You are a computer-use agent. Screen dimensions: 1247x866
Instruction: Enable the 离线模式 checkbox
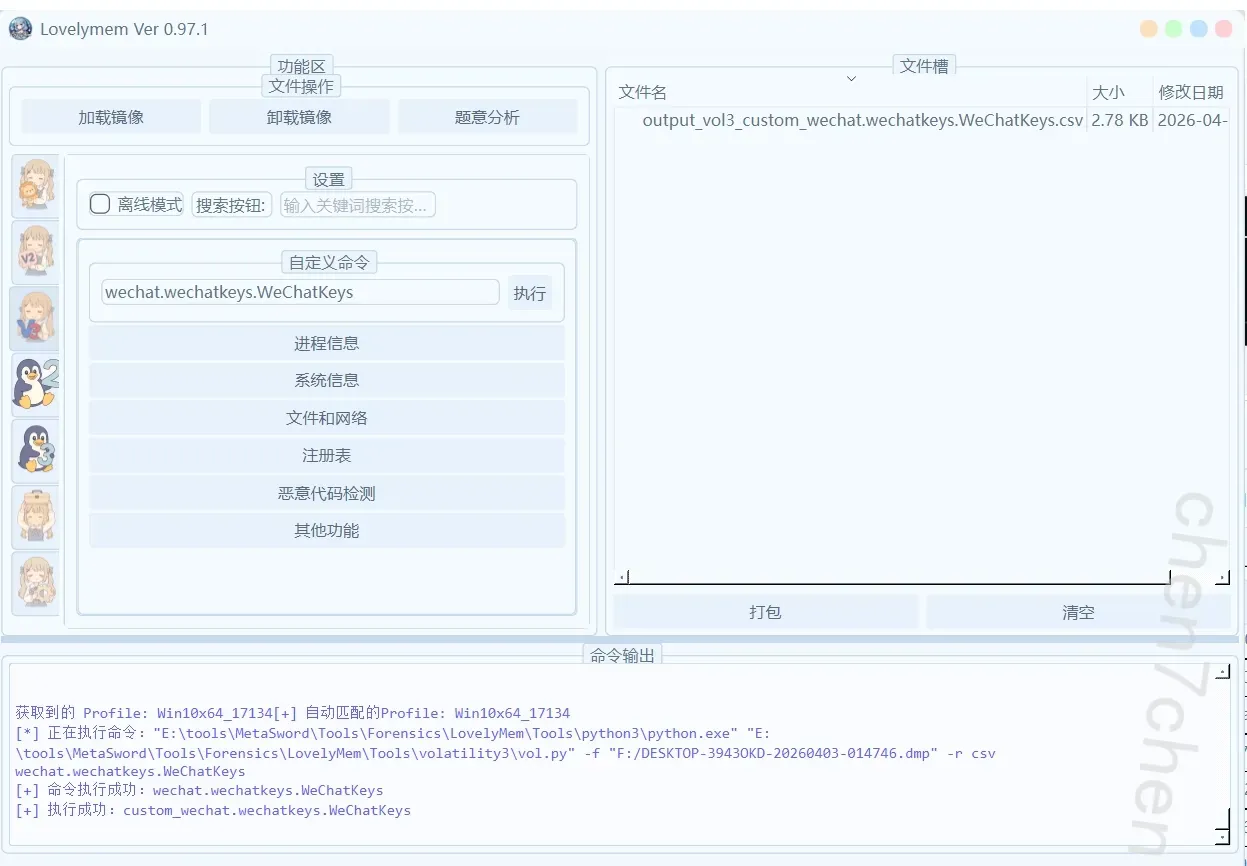[100, 204]
